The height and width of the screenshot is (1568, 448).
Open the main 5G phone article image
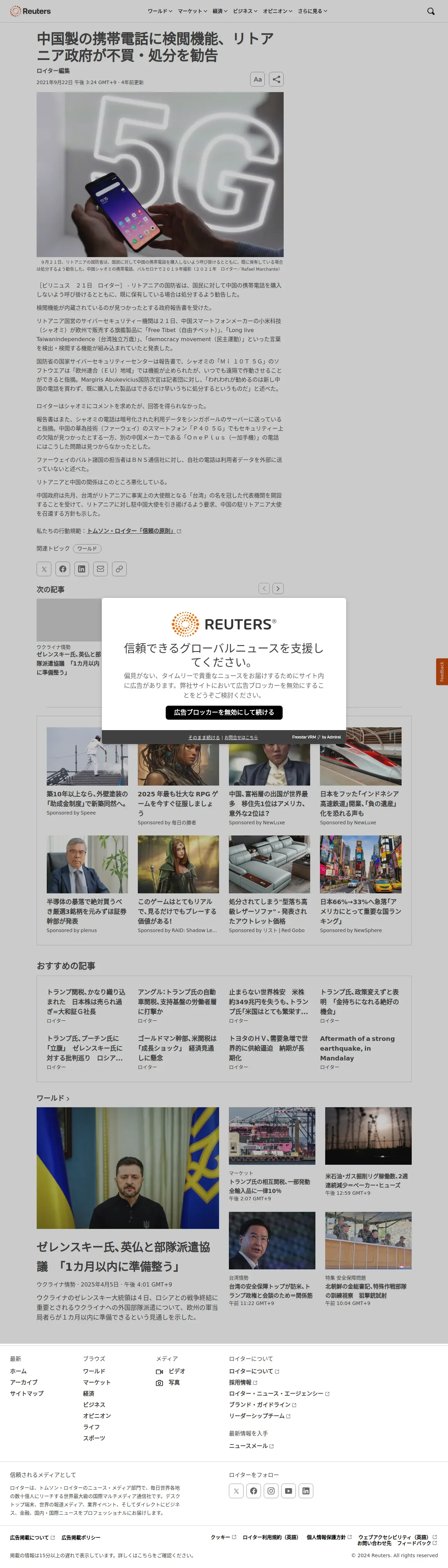click(160, 174)
